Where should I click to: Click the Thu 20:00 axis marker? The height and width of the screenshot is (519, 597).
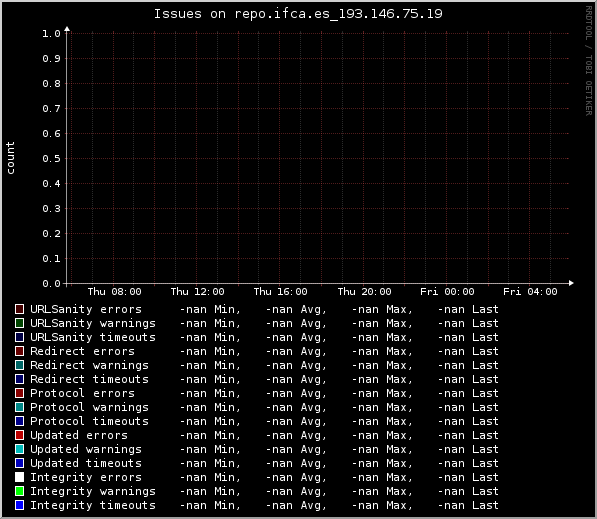pos(364,292)
